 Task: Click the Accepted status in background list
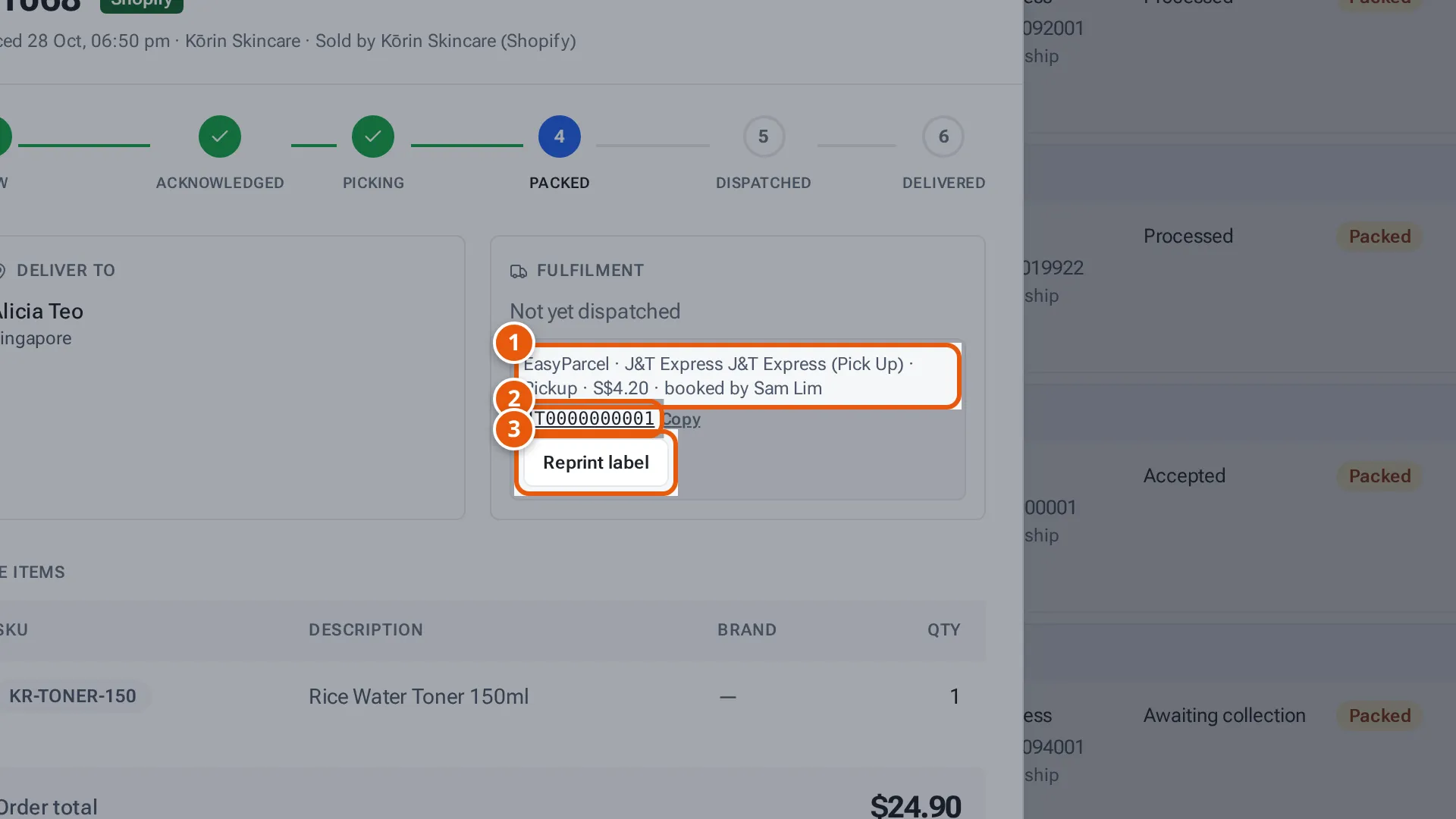[x=1185, y=476]
